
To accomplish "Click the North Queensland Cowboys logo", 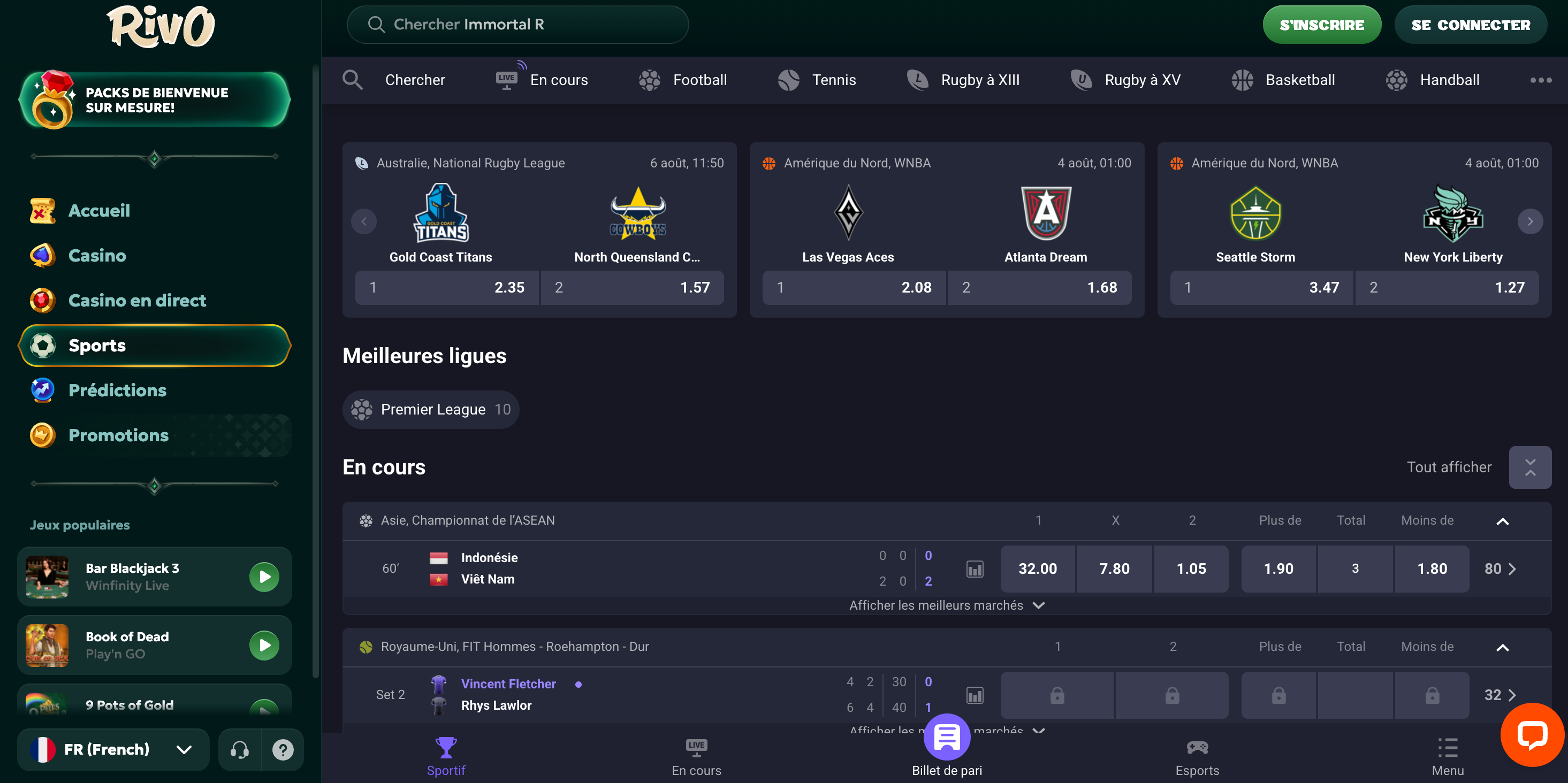I will [x=638, y=213].
